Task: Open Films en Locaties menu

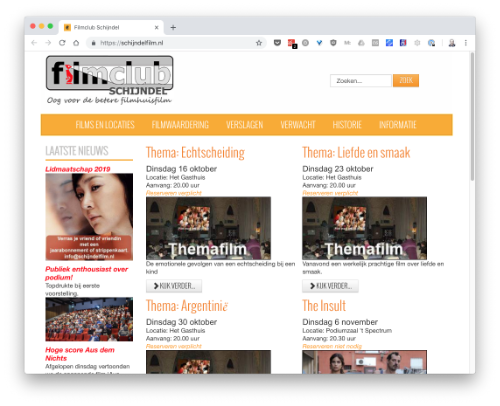Action: point(105,125)
